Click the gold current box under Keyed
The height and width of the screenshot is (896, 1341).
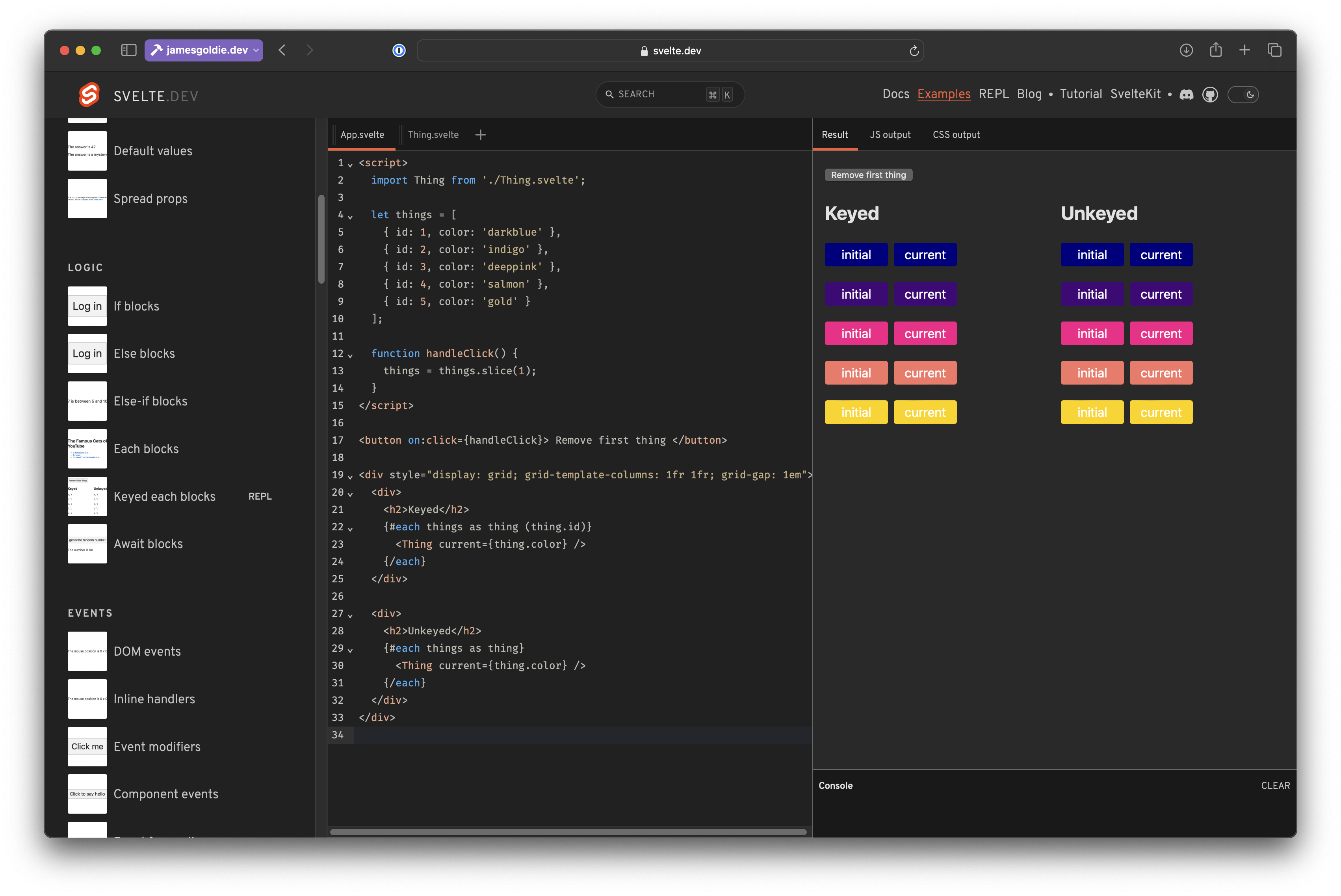[x=925, y=412]
